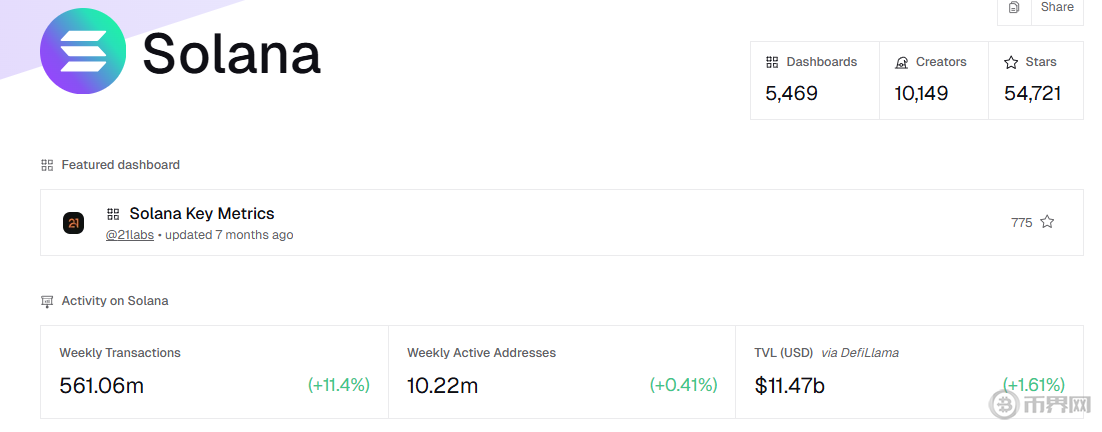Screen dimensions: 1102x432
Task: Click the 54,721 Stars count
Action: click(x=1032, y=94)
